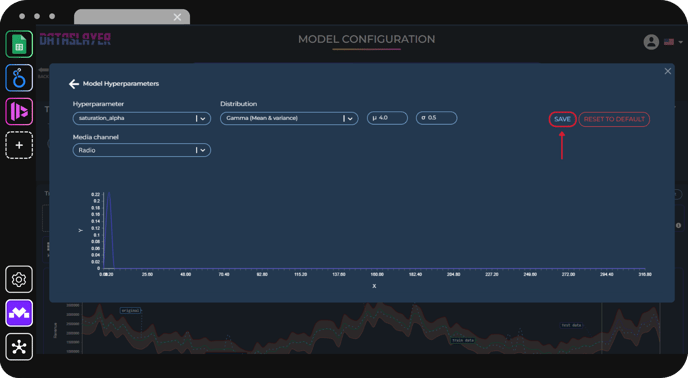Click the μ 4.0 input field

pos(387,118)
